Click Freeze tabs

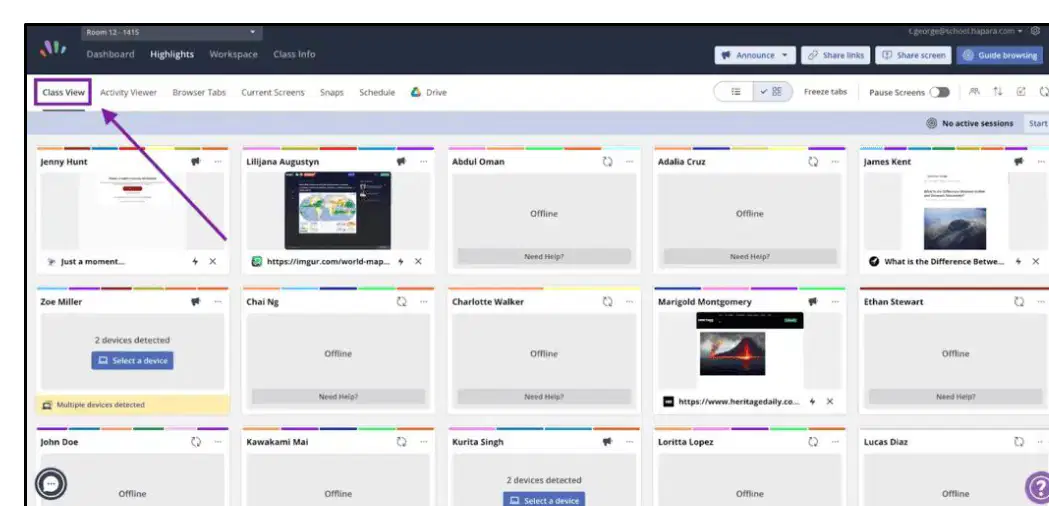pyautogui.click(x=825, y=92)
